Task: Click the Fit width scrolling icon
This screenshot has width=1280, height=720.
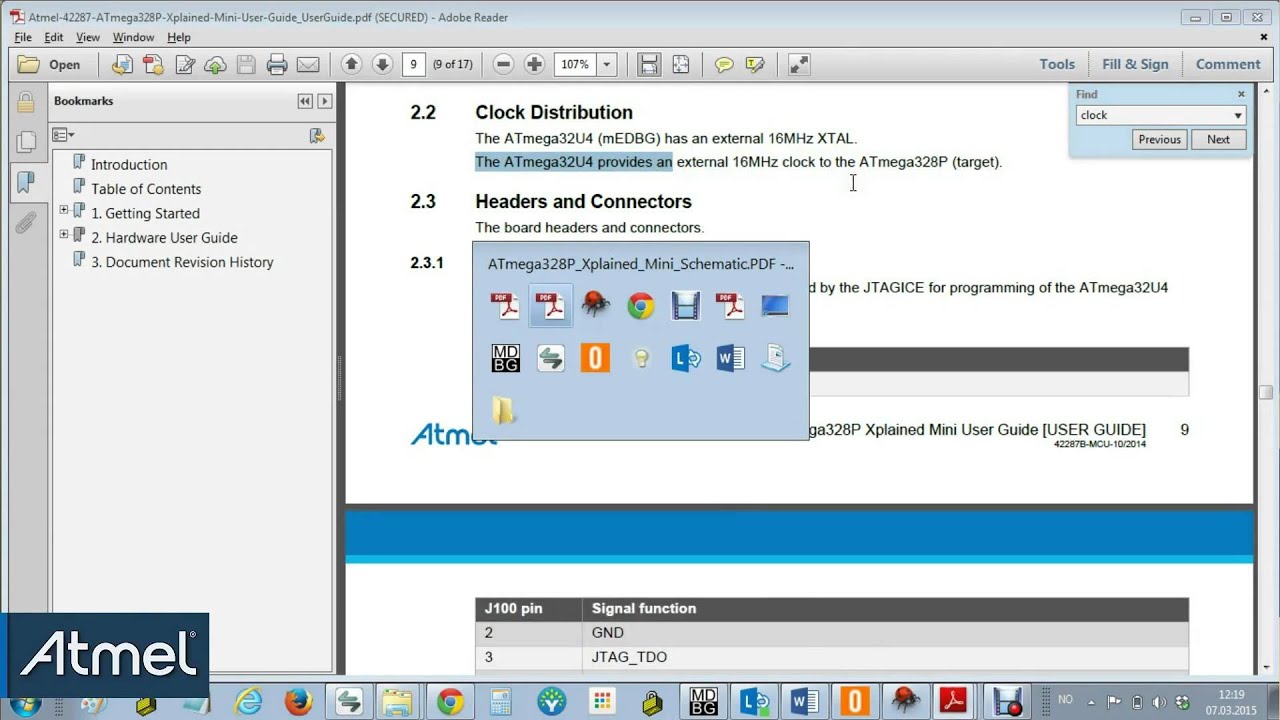Action: [650, 64]
